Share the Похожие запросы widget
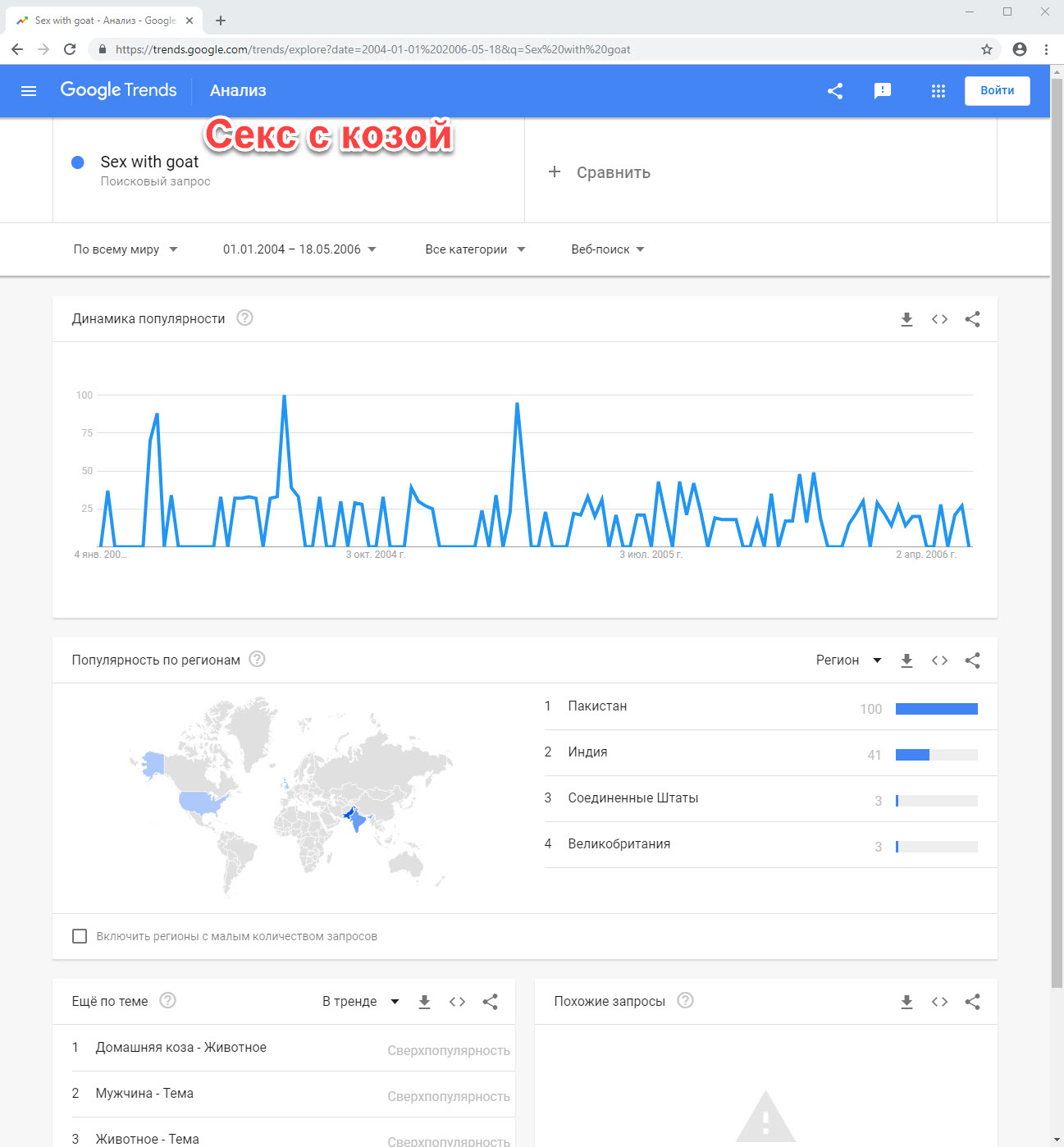This screenshot has height=1147, width=1064. coord(972,1002)
